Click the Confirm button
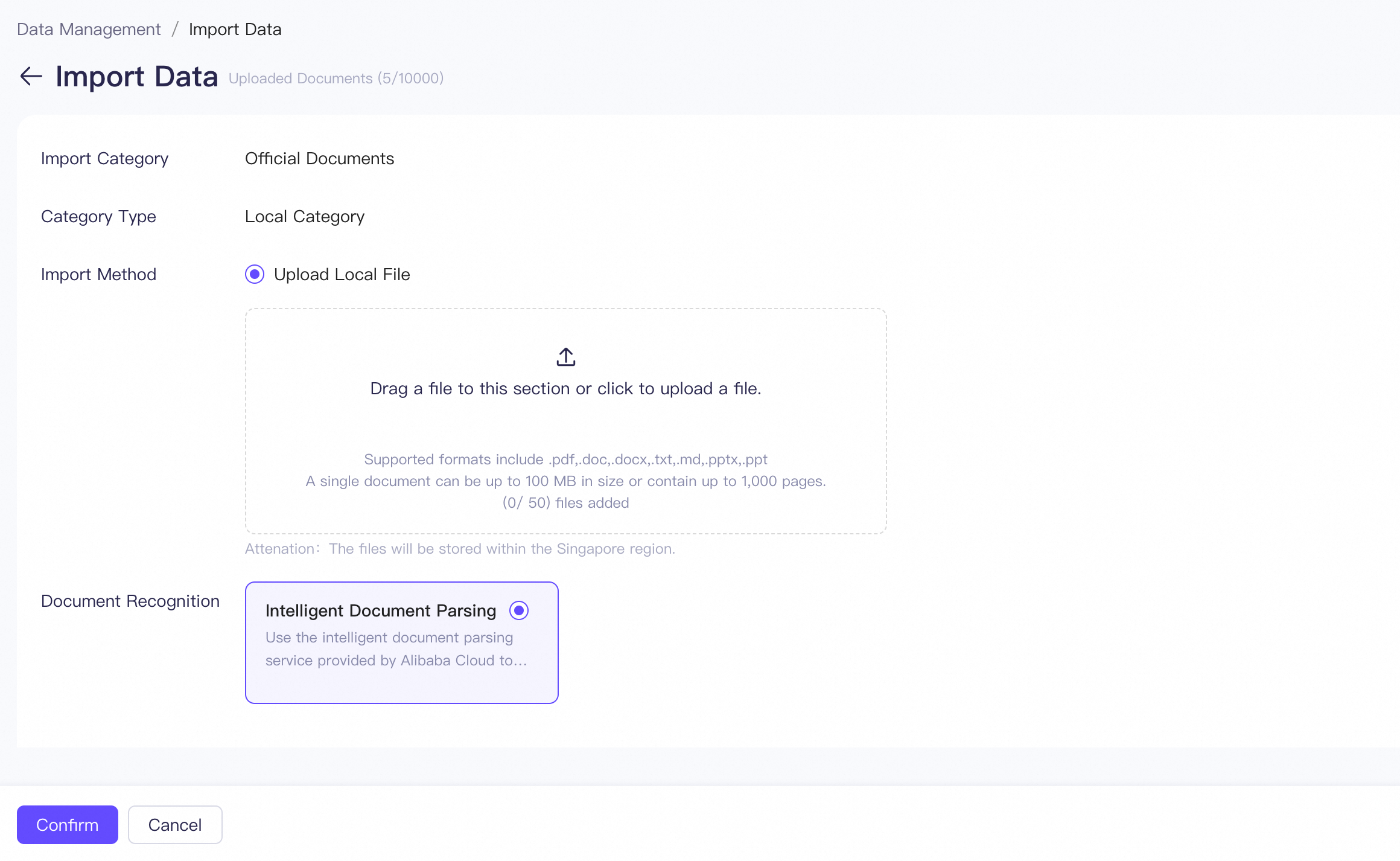 68,825
